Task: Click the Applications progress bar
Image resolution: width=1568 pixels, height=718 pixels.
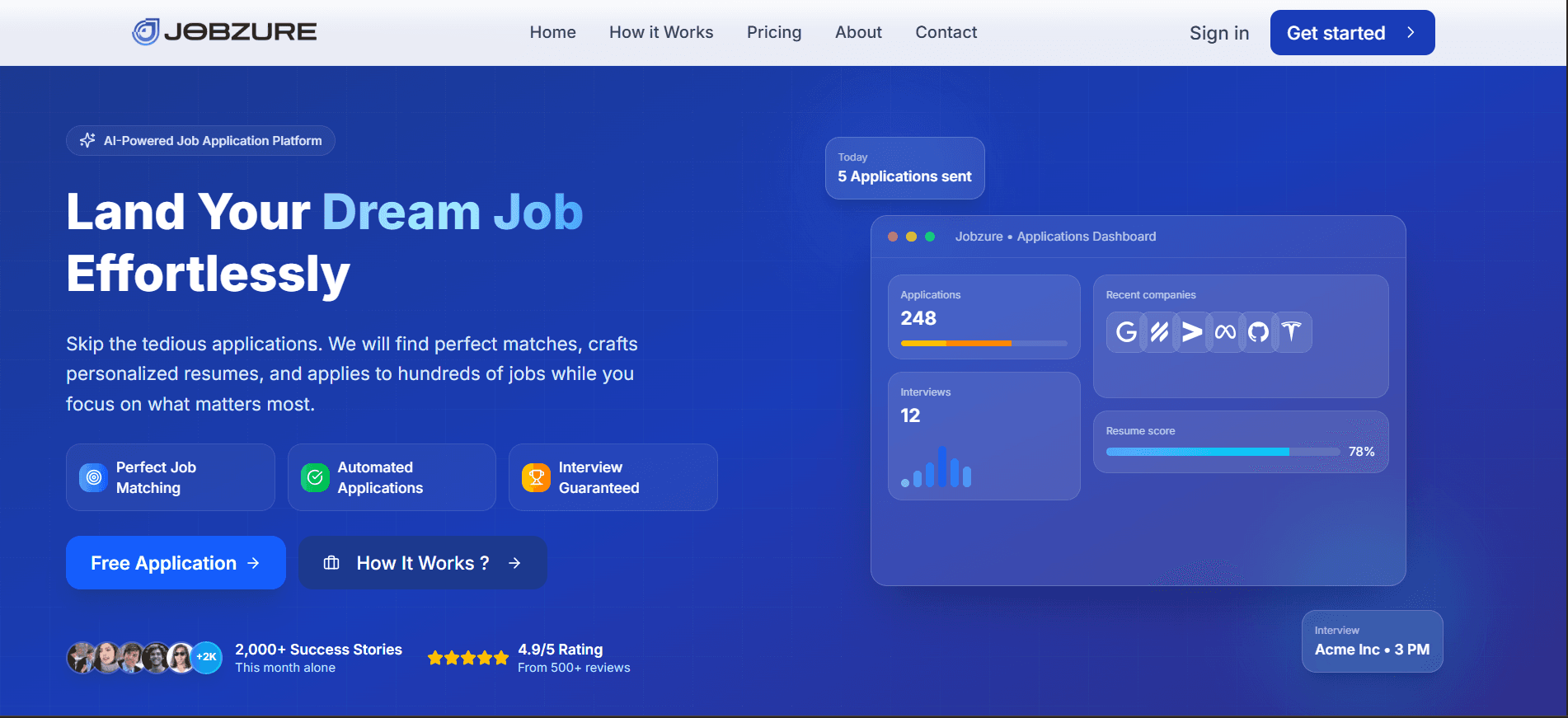Action: (x=984, y=343)
